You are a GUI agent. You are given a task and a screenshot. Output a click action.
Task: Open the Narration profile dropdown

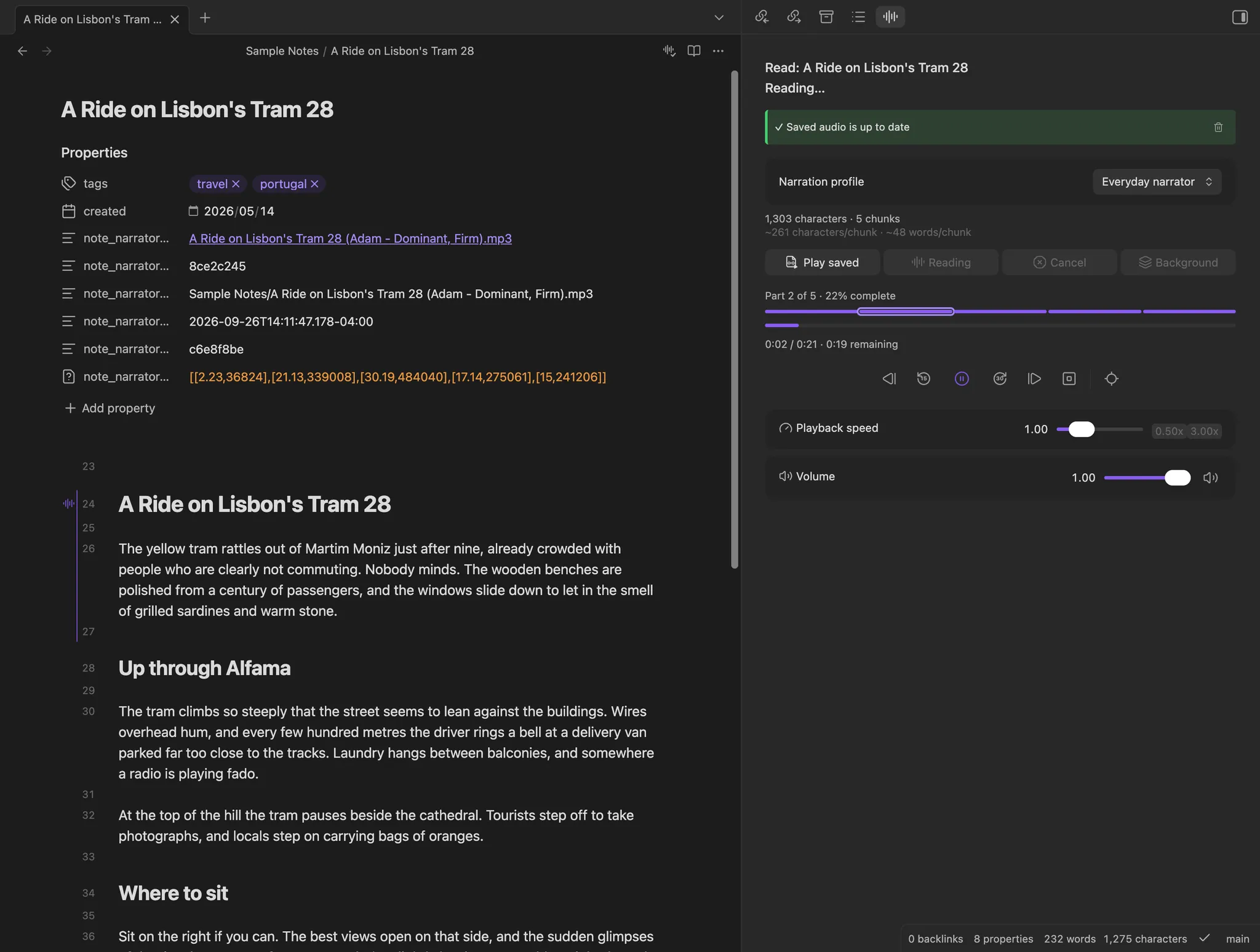[x=1157, y=182]
